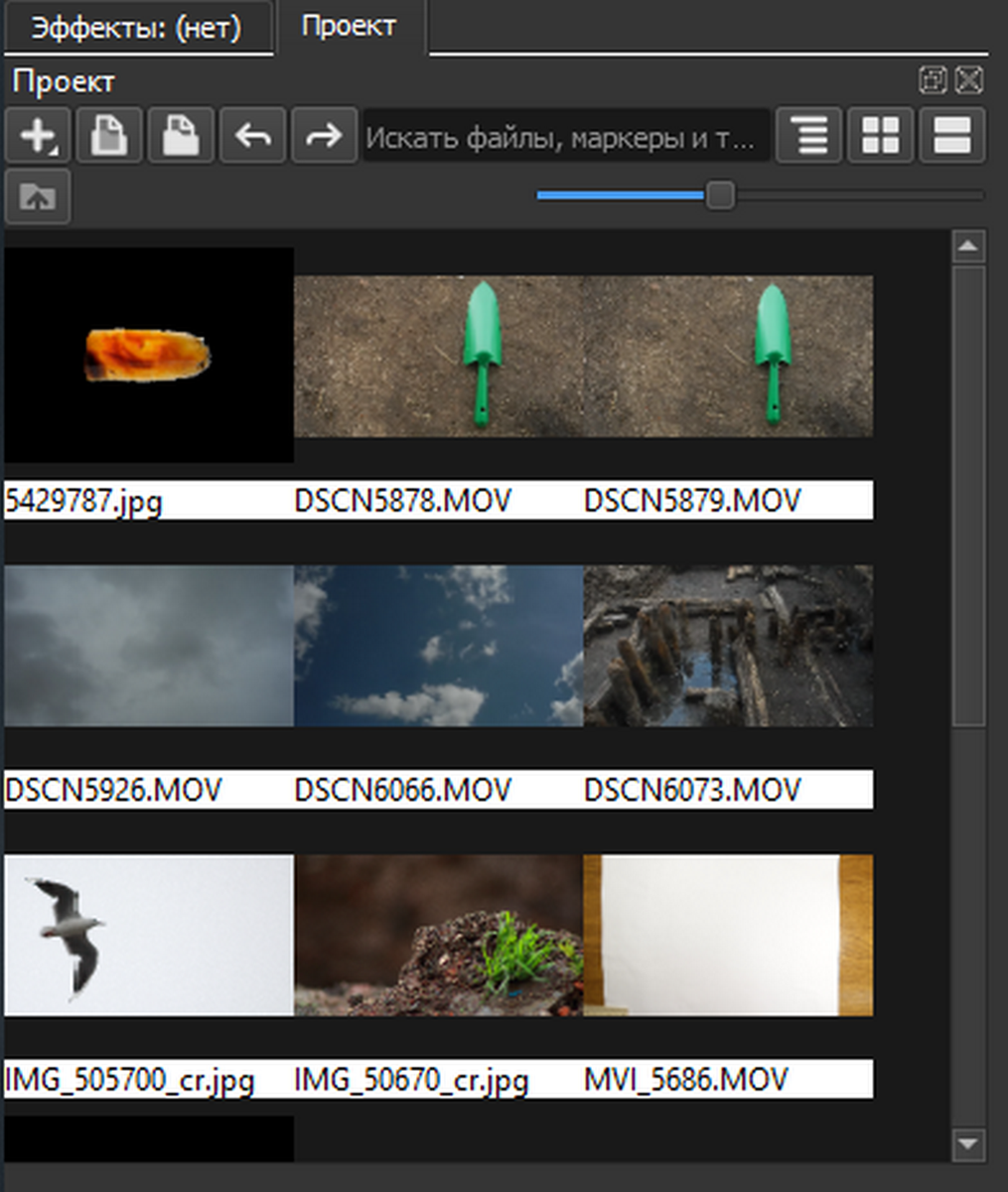Viewport: 1008px width, 1192px height.
Task: Click the file name MVI_5686.MOV
Action: point(686,1080)
